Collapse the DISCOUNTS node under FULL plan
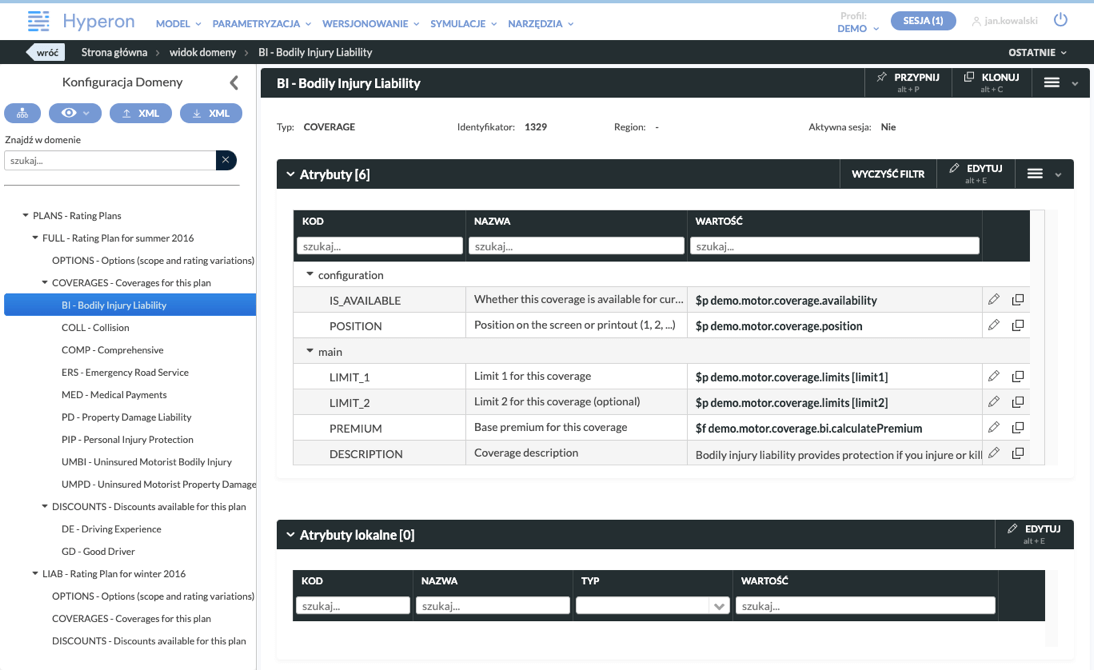 45,507
